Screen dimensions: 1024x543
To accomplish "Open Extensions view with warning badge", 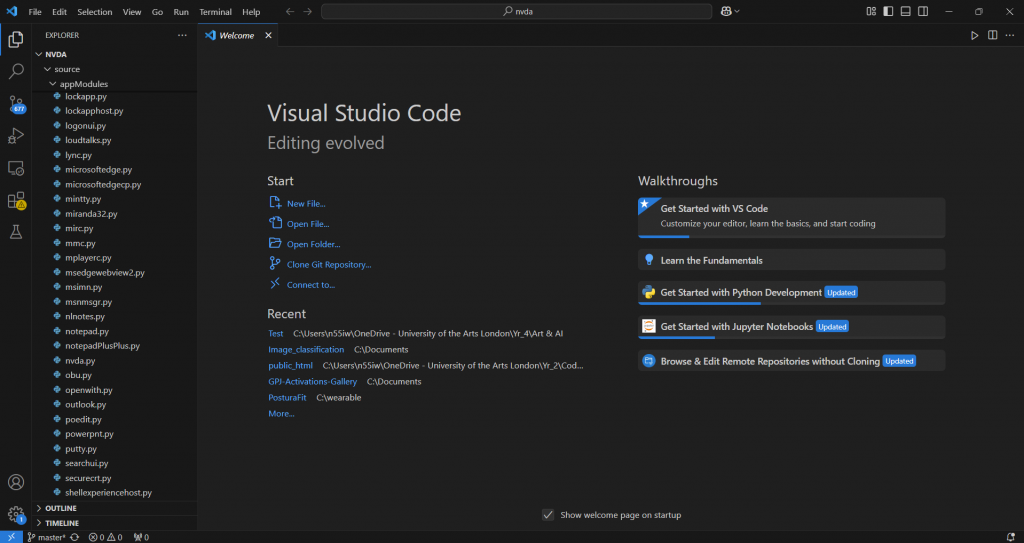I will (16, 200).
